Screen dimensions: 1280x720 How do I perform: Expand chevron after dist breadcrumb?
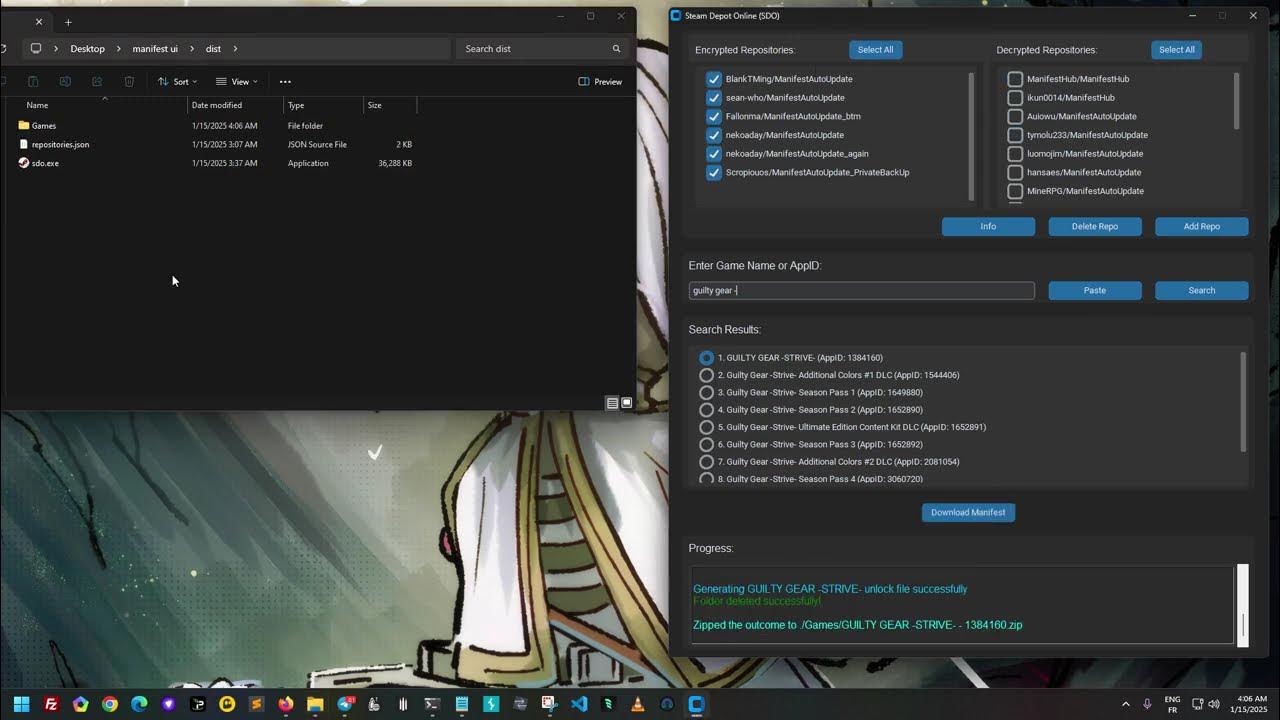[235, 49]
